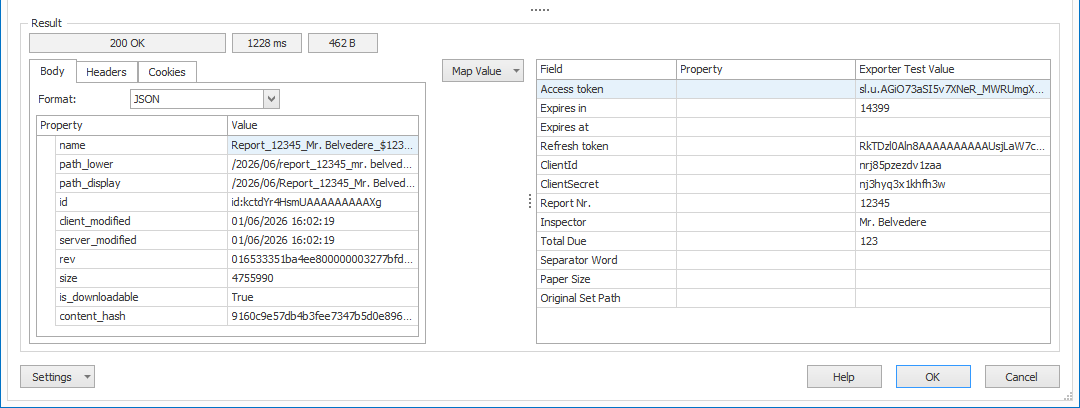Image resolution: width=1080 pixels, height=408 pixels.
Task: Click the Value column header in Body
Action: click(322, 125)
